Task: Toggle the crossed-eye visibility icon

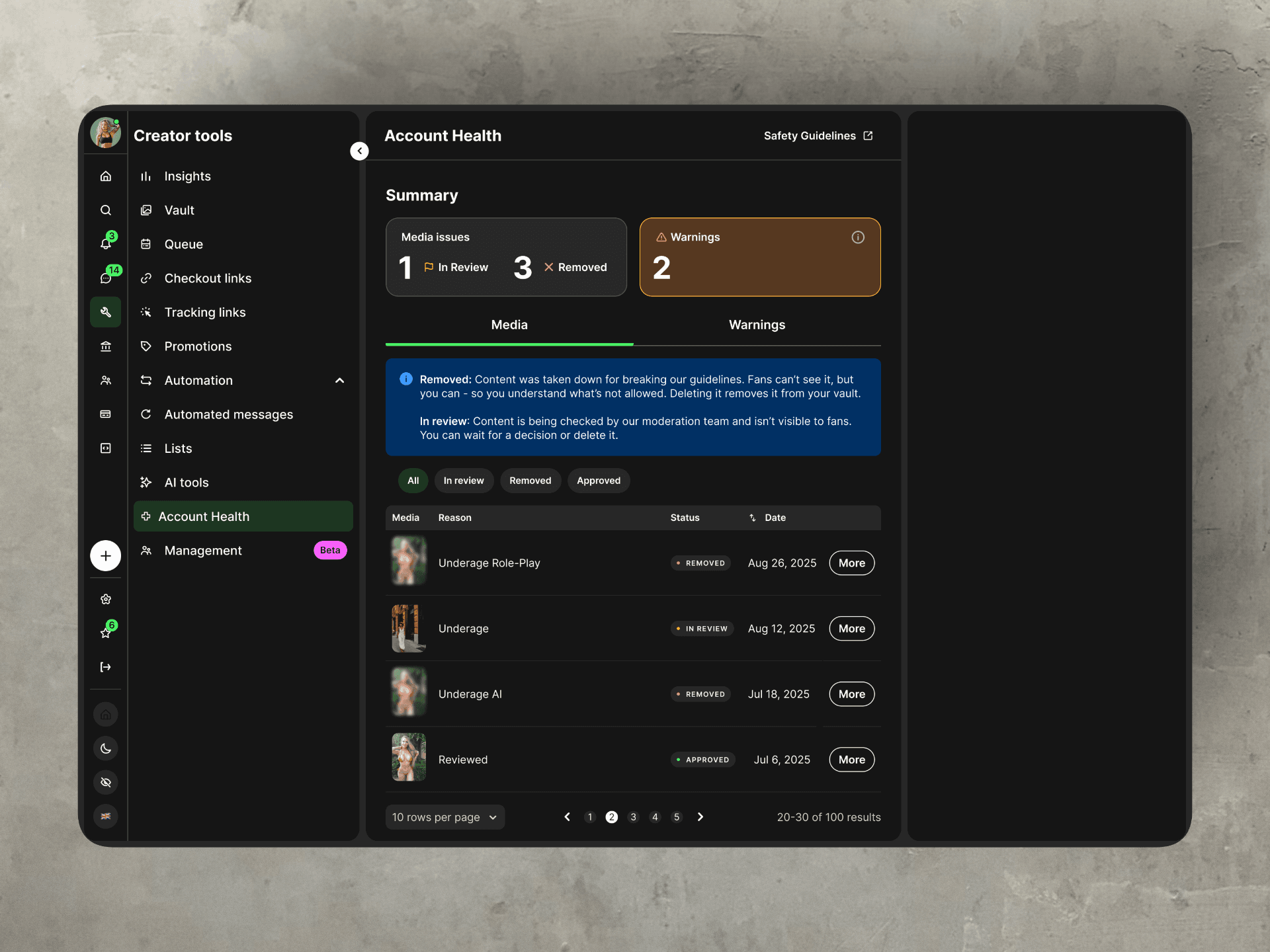Action: (x=106, y=782)
